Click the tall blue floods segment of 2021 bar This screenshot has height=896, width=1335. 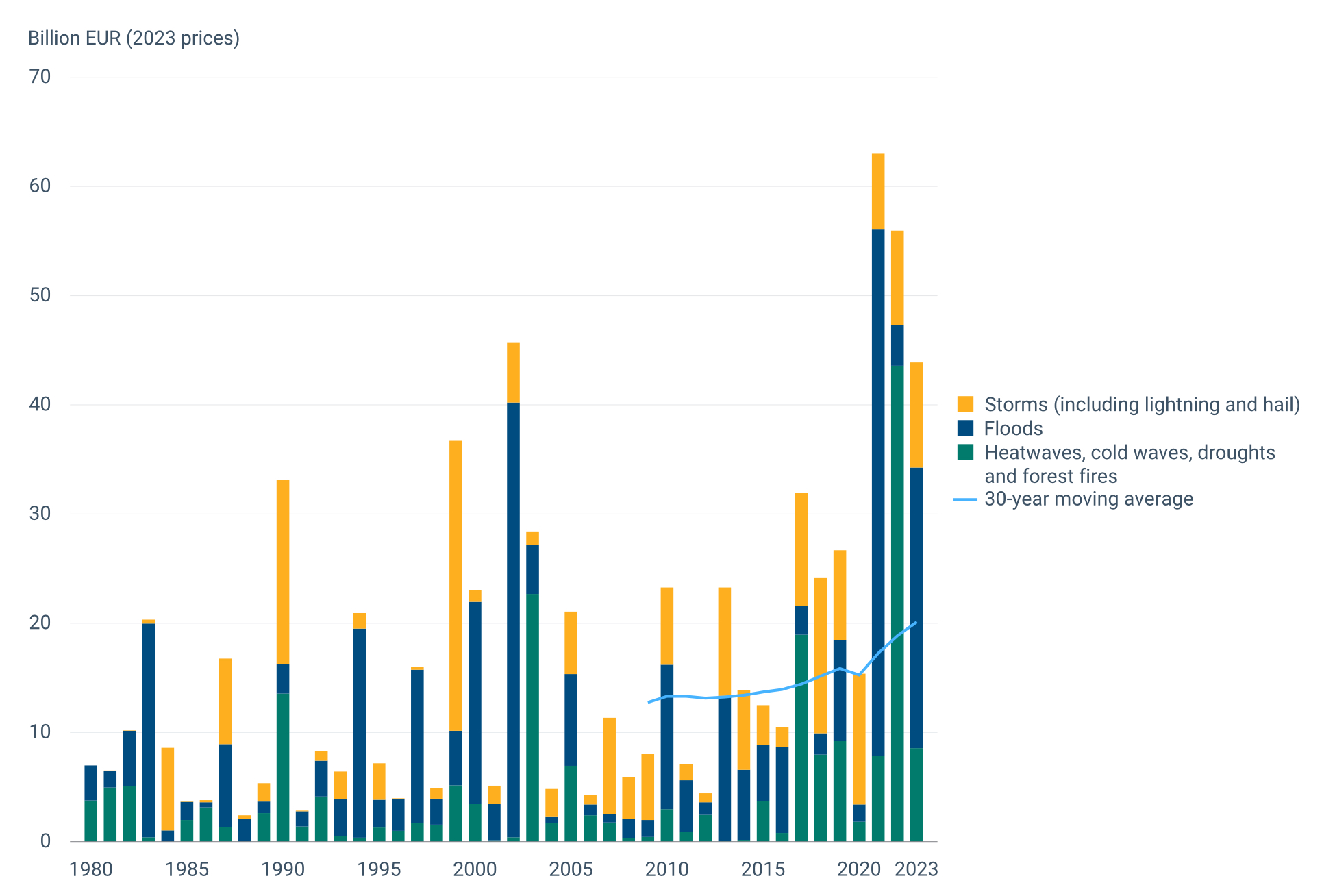878,493
